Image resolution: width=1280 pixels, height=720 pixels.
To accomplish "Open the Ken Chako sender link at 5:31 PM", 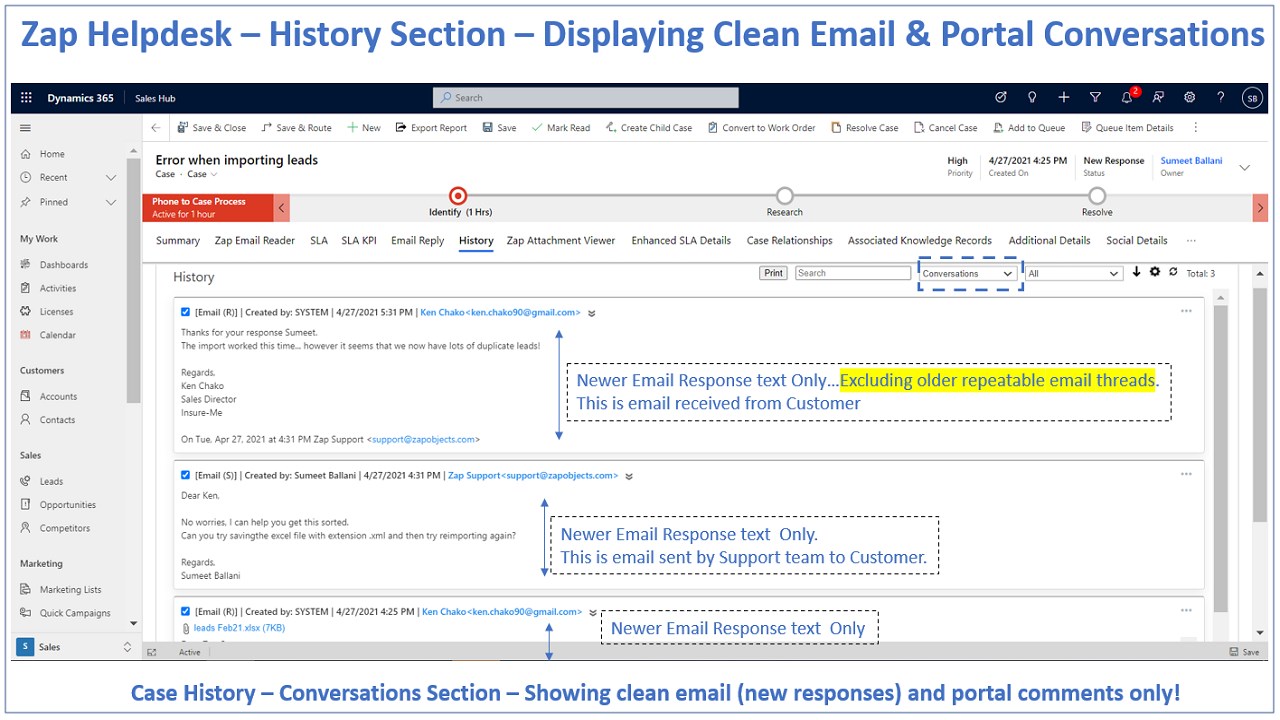I will tap(500, 313).
